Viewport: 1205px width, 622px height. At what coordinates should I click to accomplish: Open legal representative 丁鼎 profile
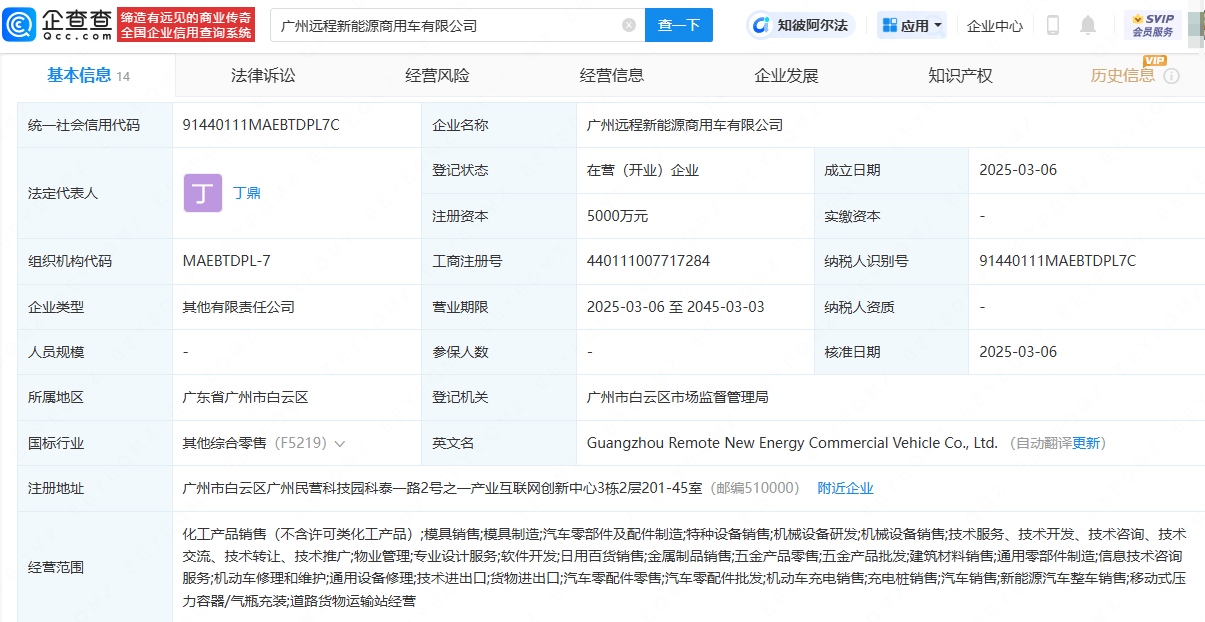(x=247, y=193)
